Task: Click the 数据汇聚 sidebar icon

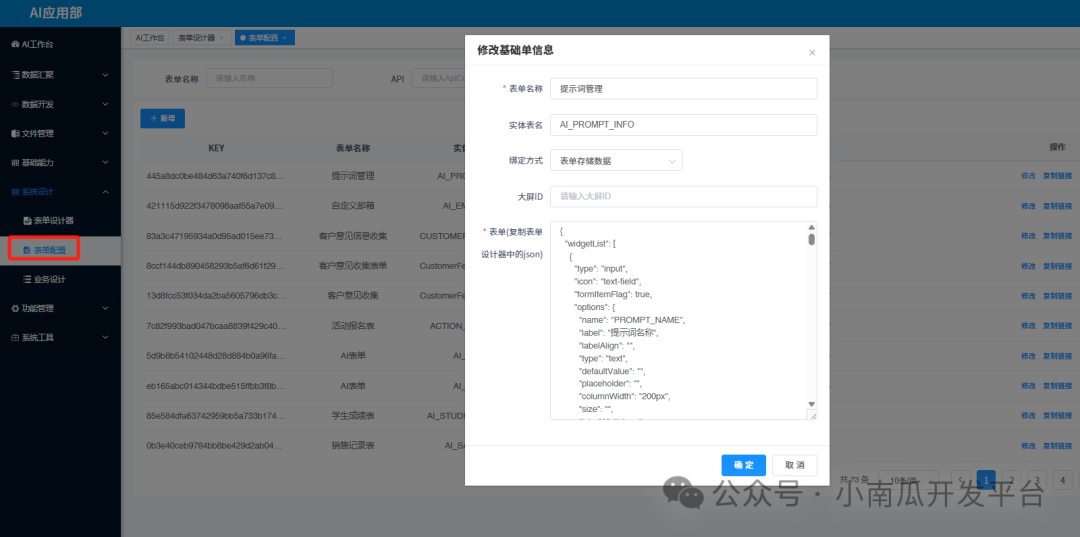Action: click(15, 74)
